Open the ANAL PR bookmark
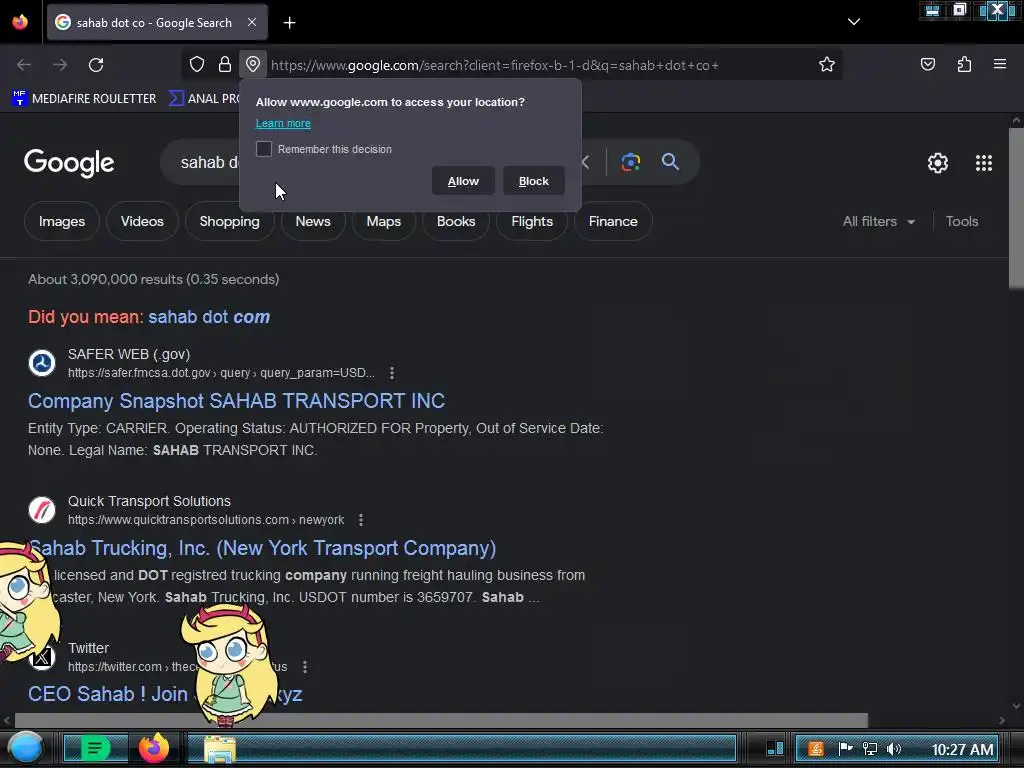This screenshot has height=768, width=1024. (x=204, y=99)
